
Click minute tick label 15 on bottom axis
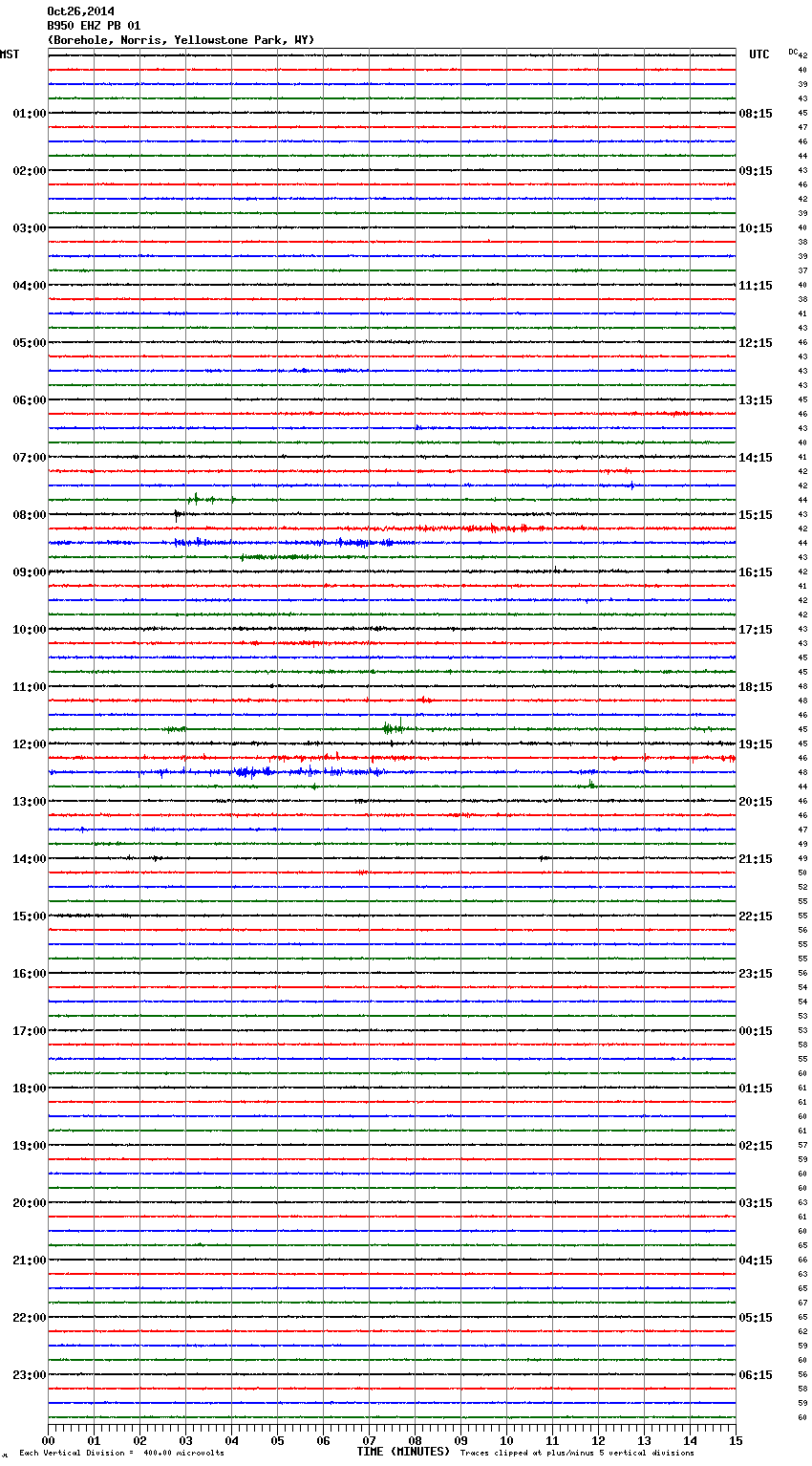point(736,1440)
